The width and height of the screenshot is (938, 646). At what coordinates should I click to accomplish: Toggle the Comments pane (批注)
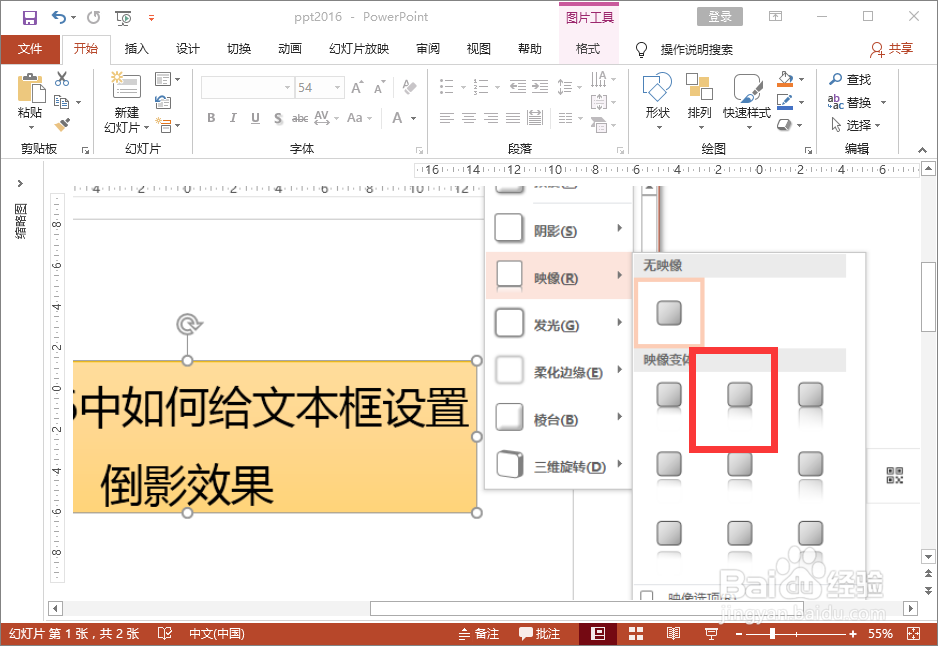coord(540,633)
